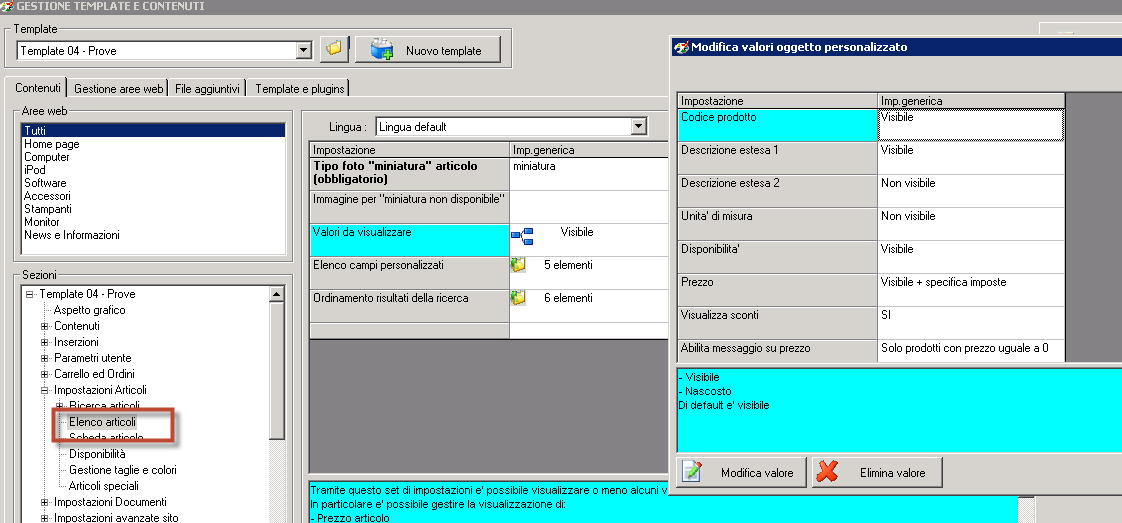Click folder icon in Ordinamento risultati row
1122x523 pixels.
[x=519, y=298]
